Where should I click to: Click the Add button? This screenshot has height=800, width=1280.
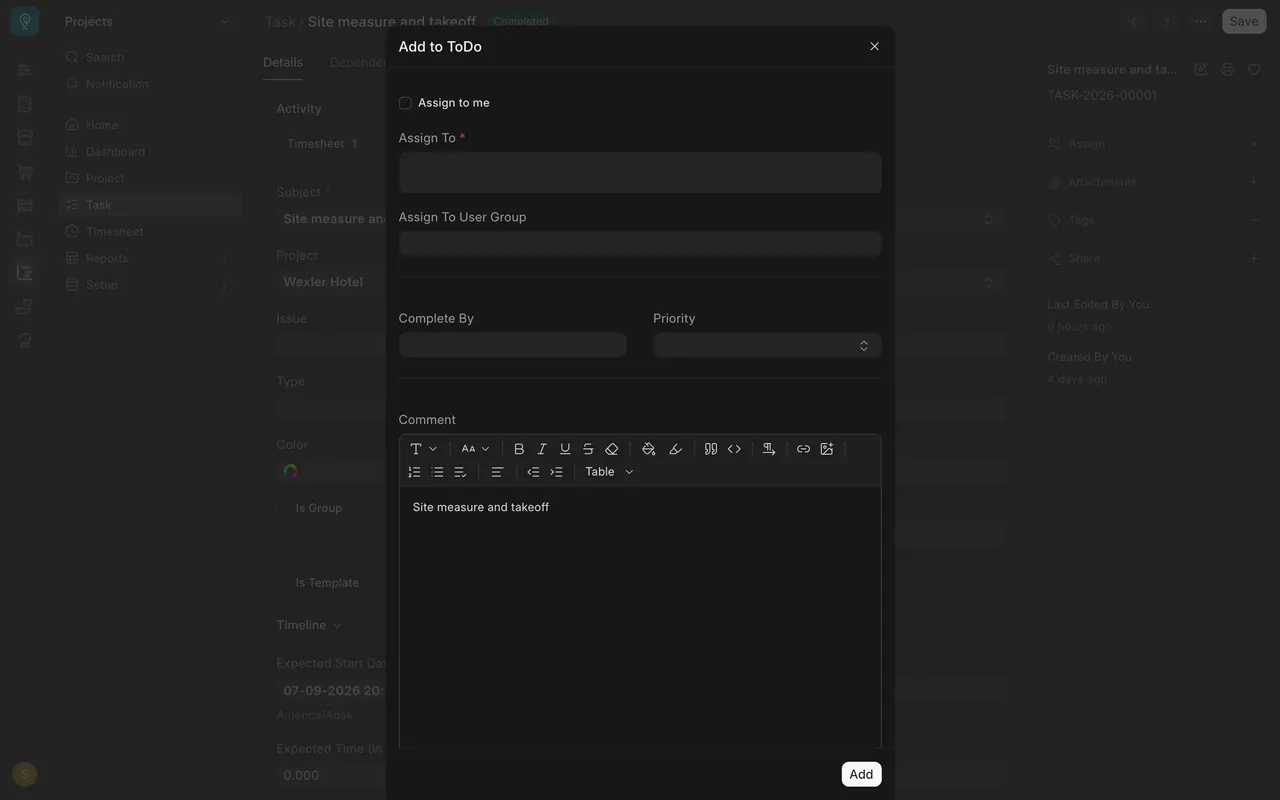(861, 774)
